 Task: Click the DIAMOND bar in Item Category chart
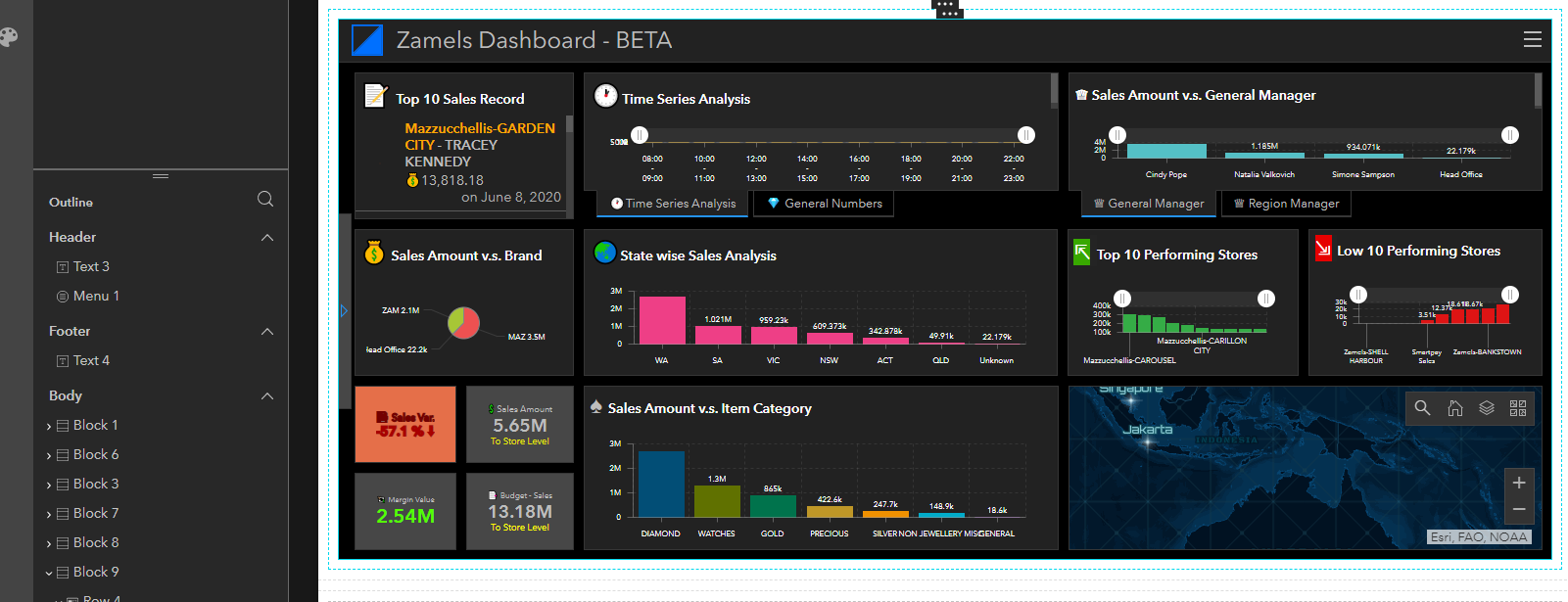[x=661, y=484]
